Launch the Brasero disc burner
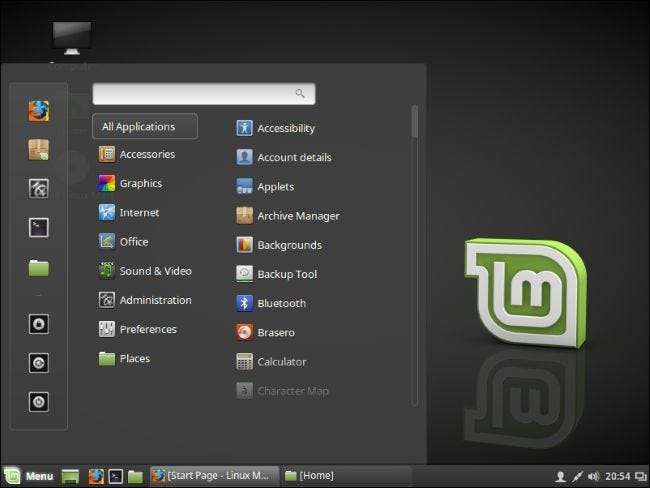This screenshot has height=488, width=650. pyautogui.click(x=275, y=332)
